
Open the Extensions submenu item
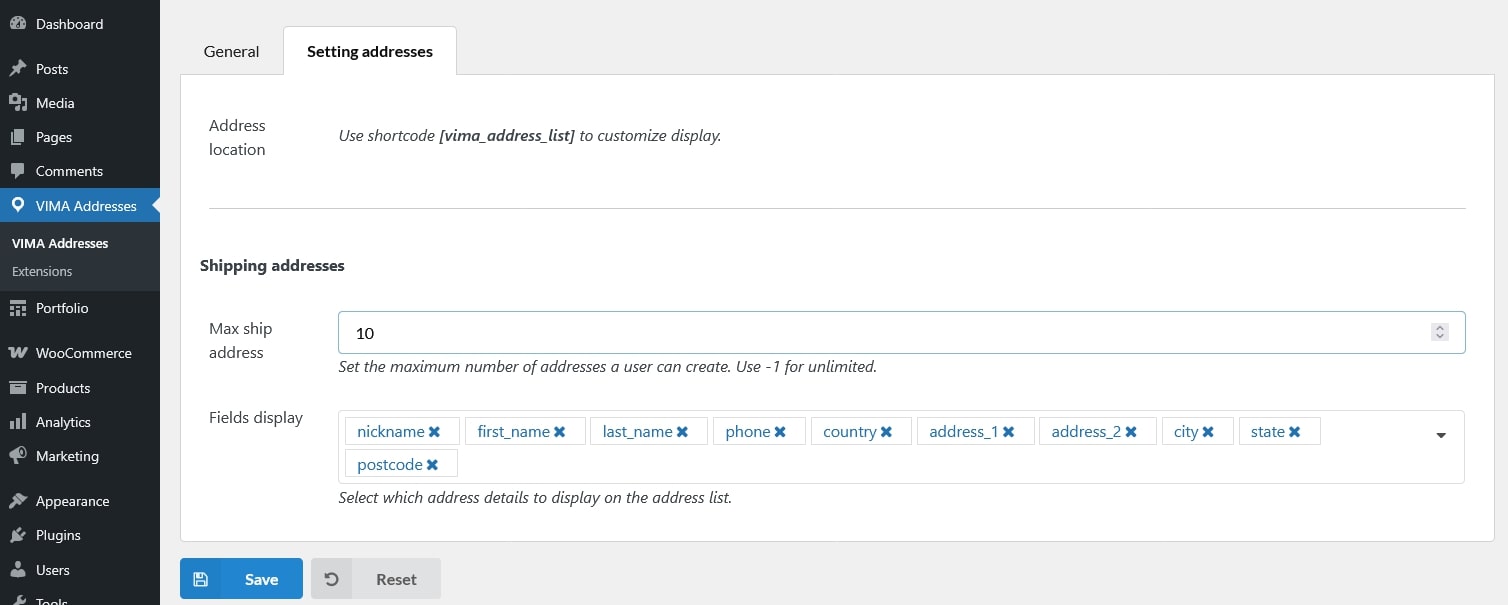click(42, 271)
